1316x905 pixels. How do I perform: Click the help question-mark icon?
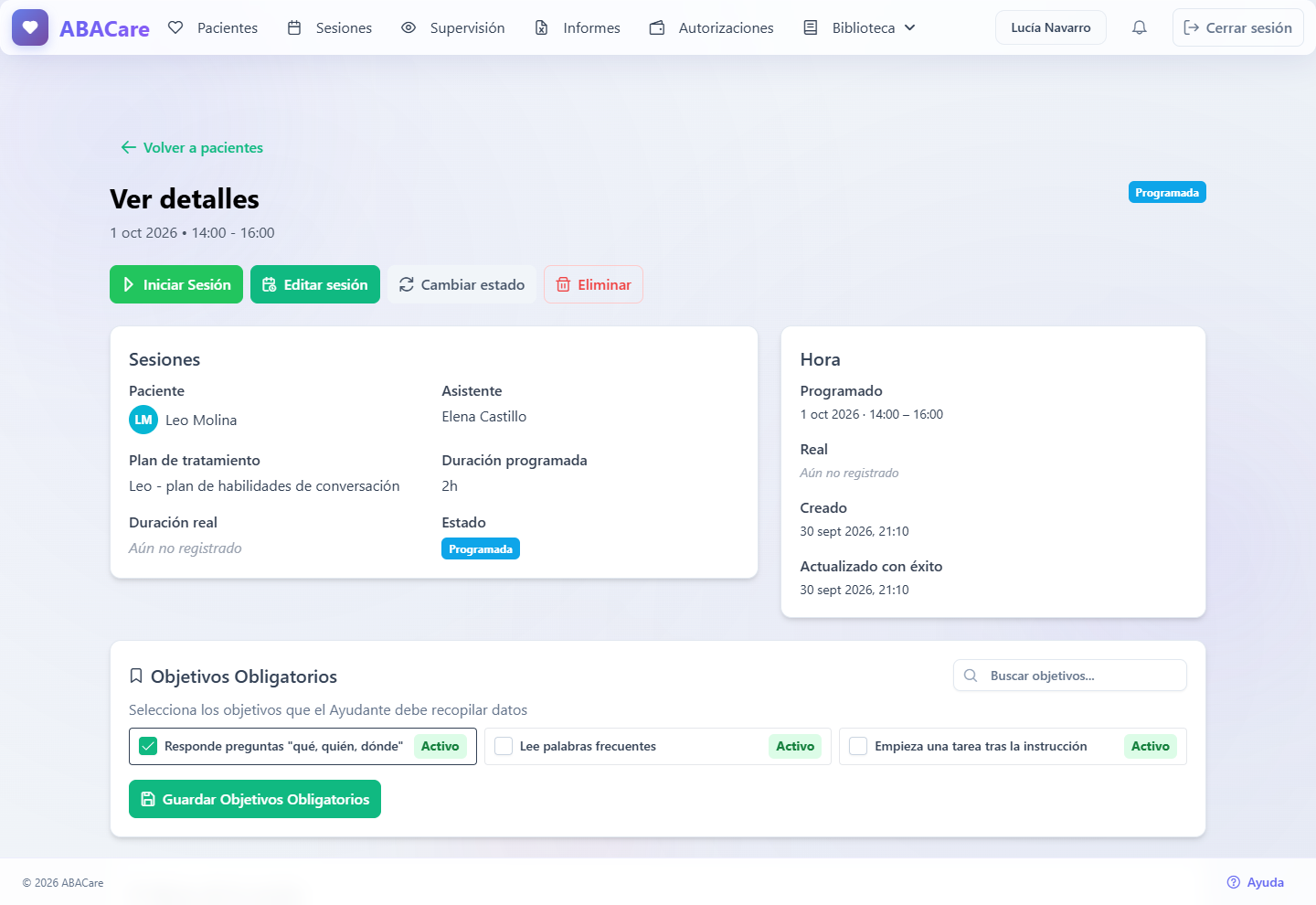tap(1234, 882)
